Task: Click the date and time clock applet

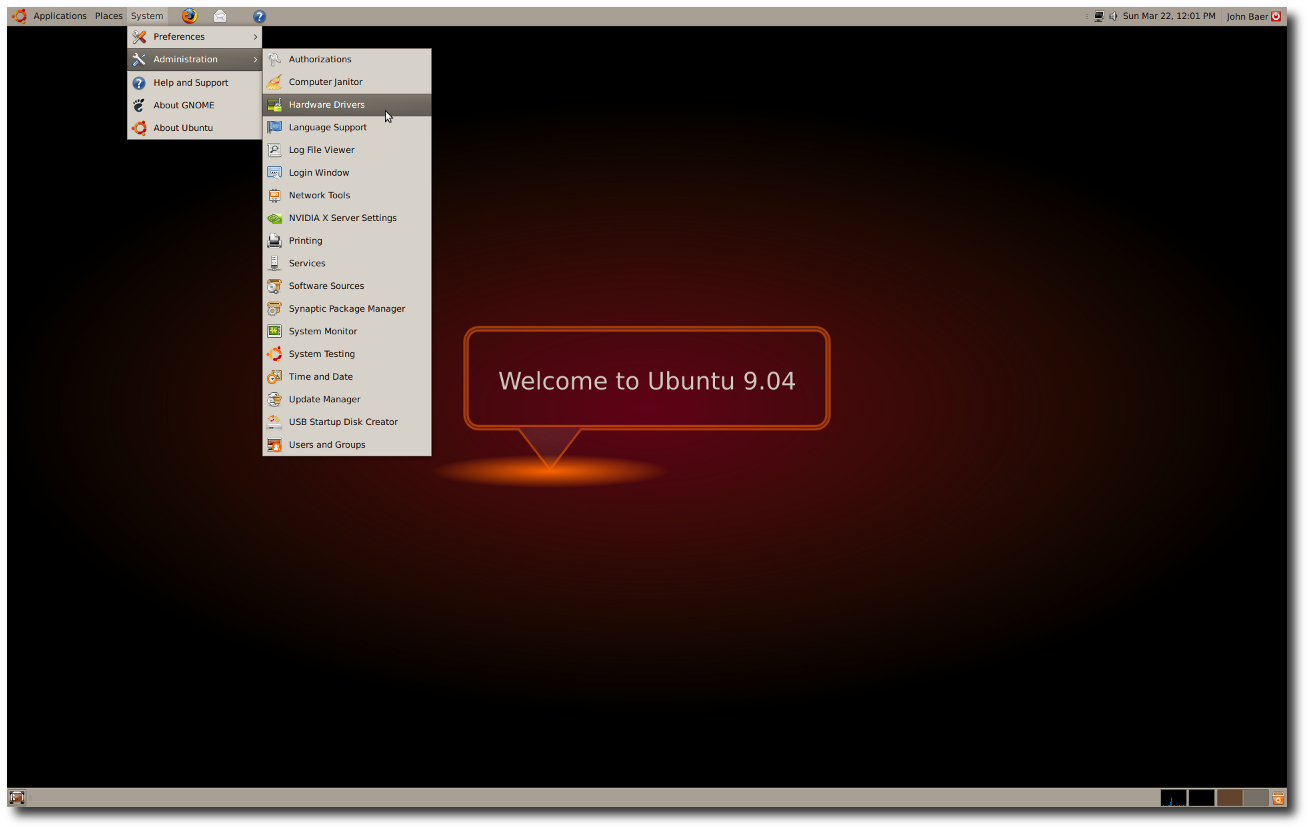Action: (x=1169, y=16)
